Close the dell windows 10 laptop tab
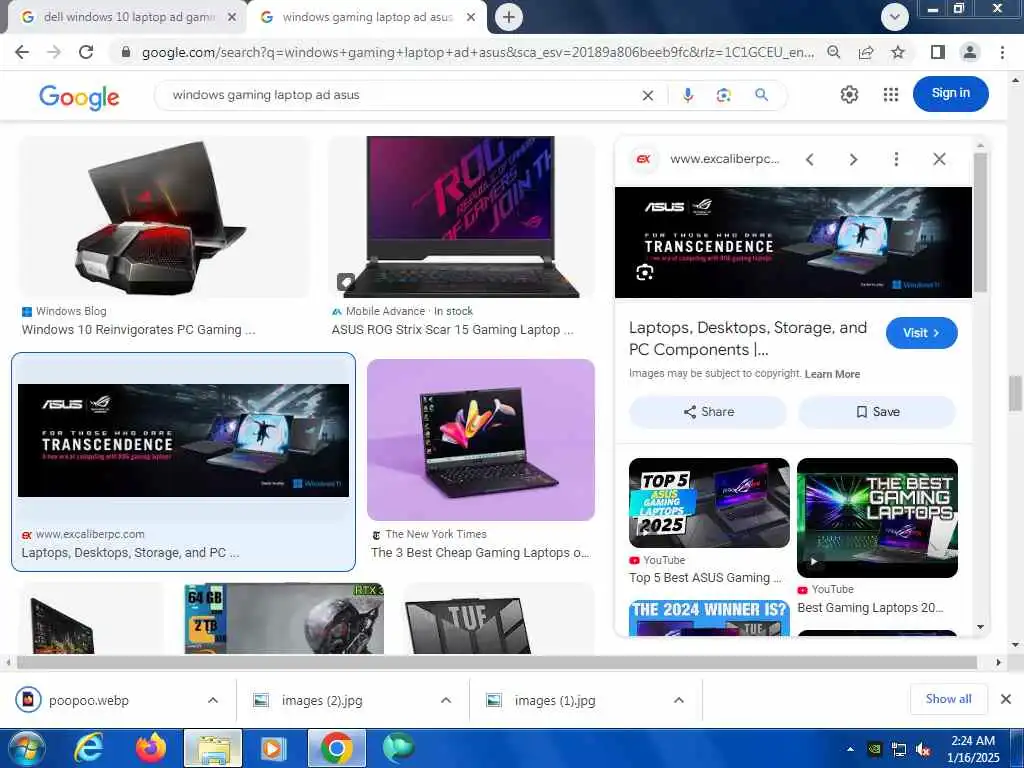Screen dimensions: 1024x768 pos(232,18)
